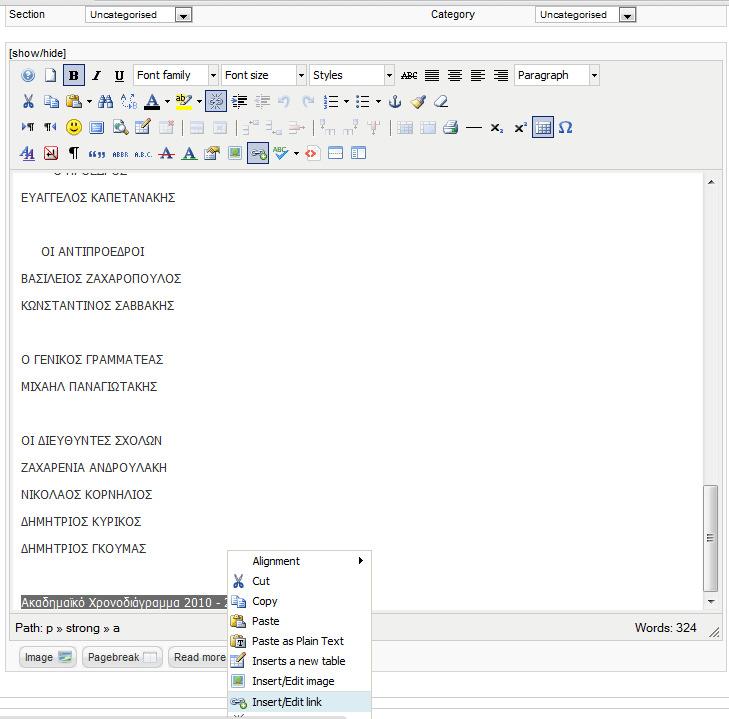Screen dimensions: 729x719
Task: Open the Category dropdown
Action: click(585, 15)
